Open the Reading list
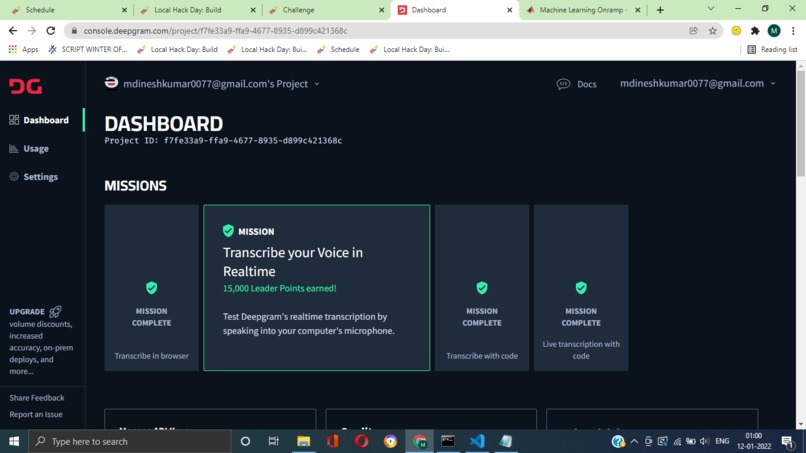 click(772, 49)
